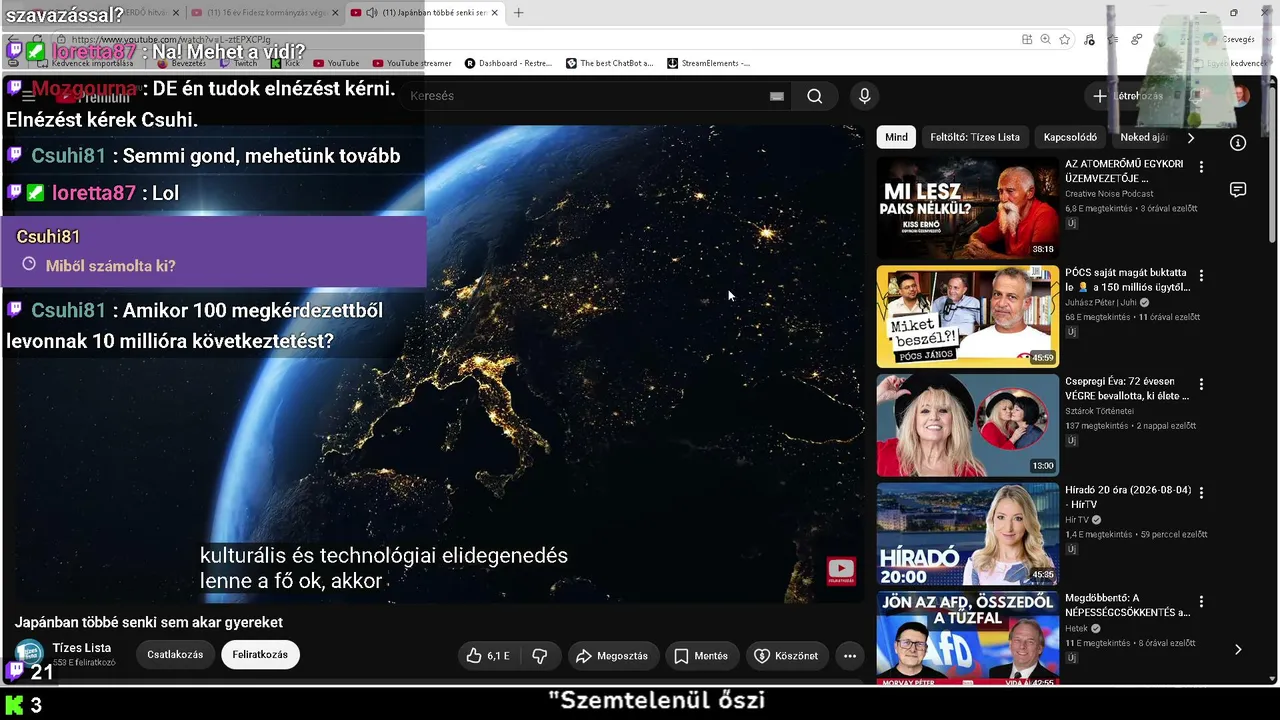1280x720 pixels.
Task: Open a new browser tab
Action: [518, 13]
